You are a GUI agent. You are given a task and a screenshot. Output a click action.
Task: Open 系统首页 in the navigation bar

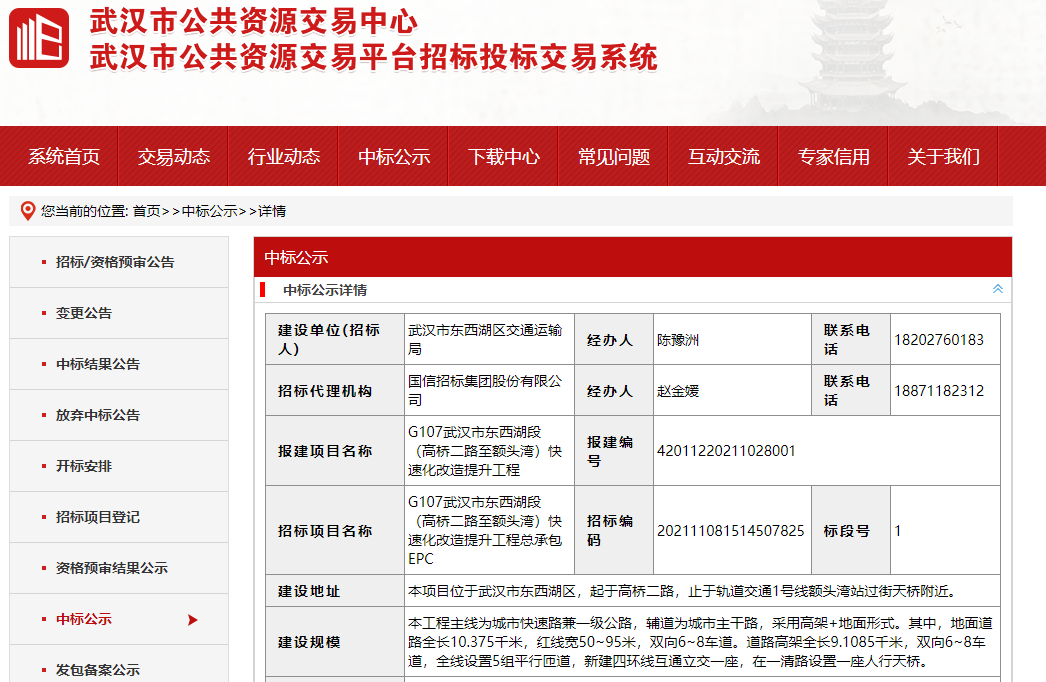[64, 157]
